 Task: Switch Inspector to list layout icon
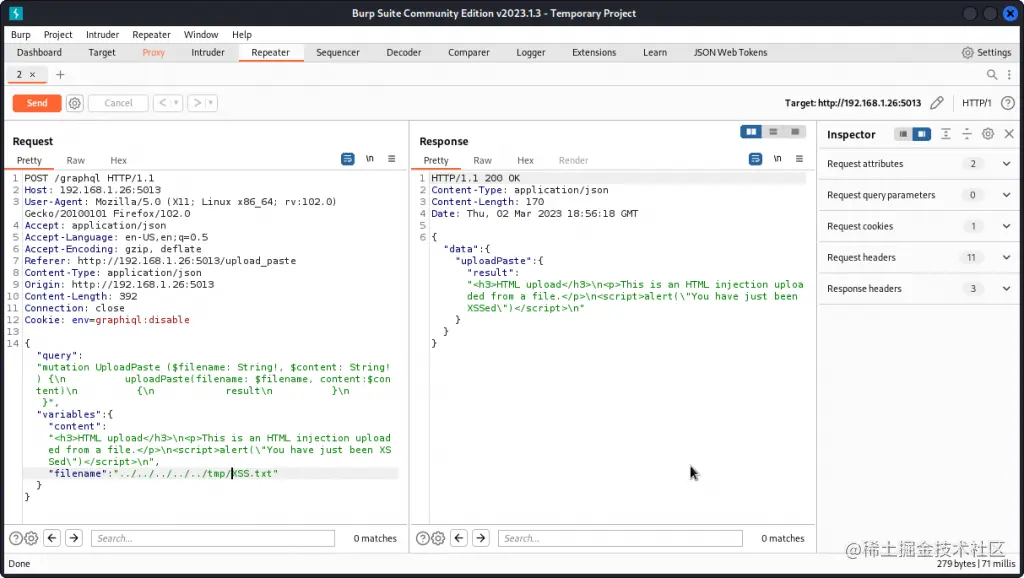[903, 134]
